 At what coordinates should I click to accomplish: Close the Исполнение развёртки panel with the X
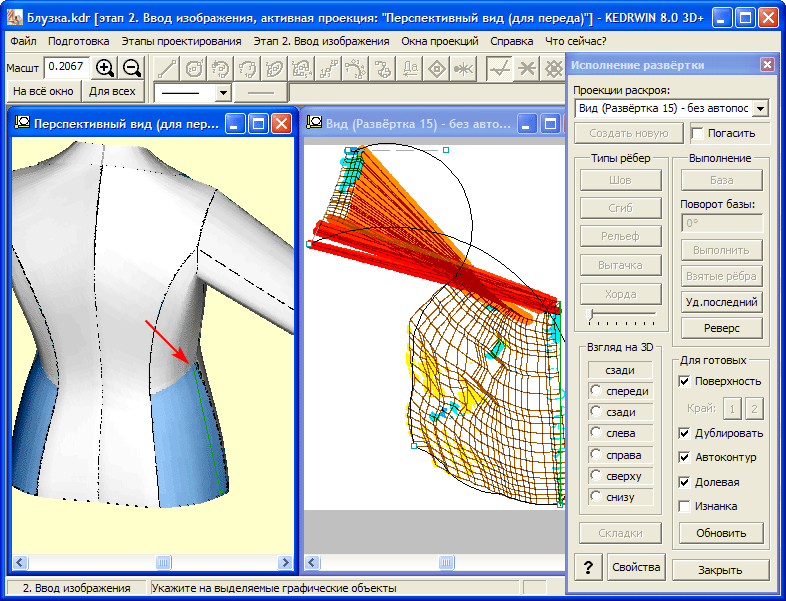coord(767,65)
